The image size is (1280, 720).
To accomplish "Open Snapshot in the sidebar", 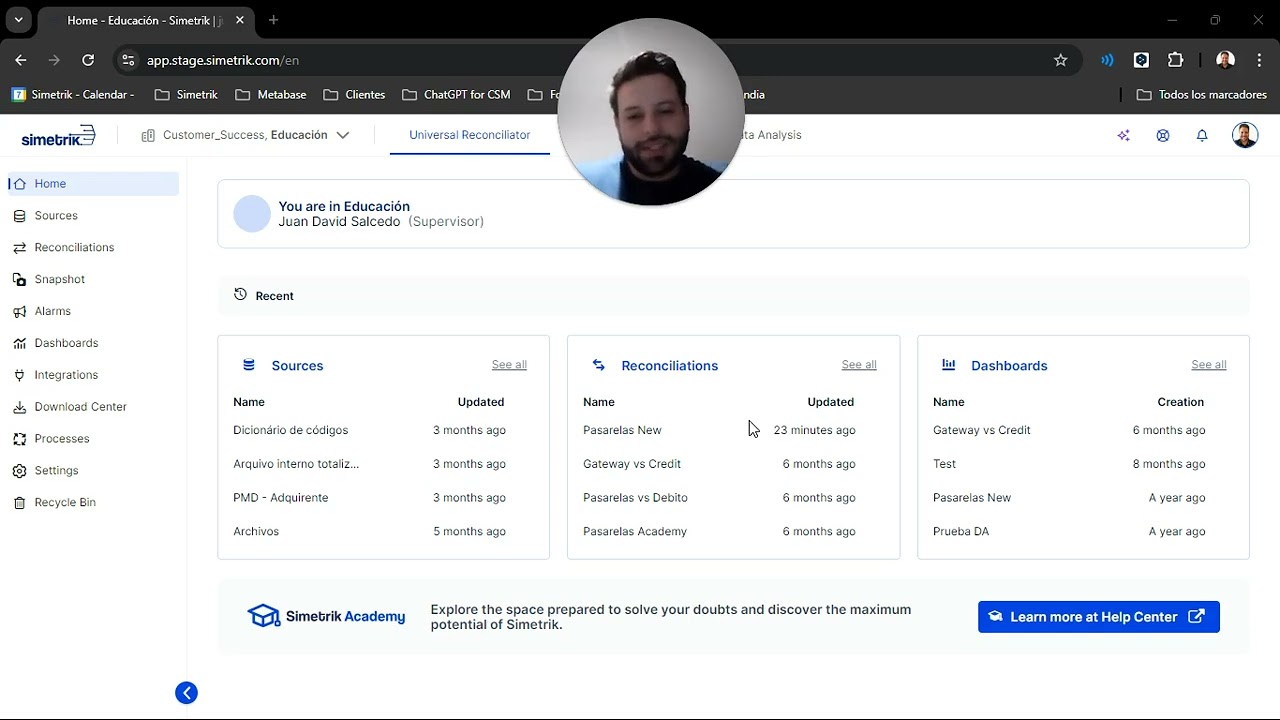I will point(59,280).
